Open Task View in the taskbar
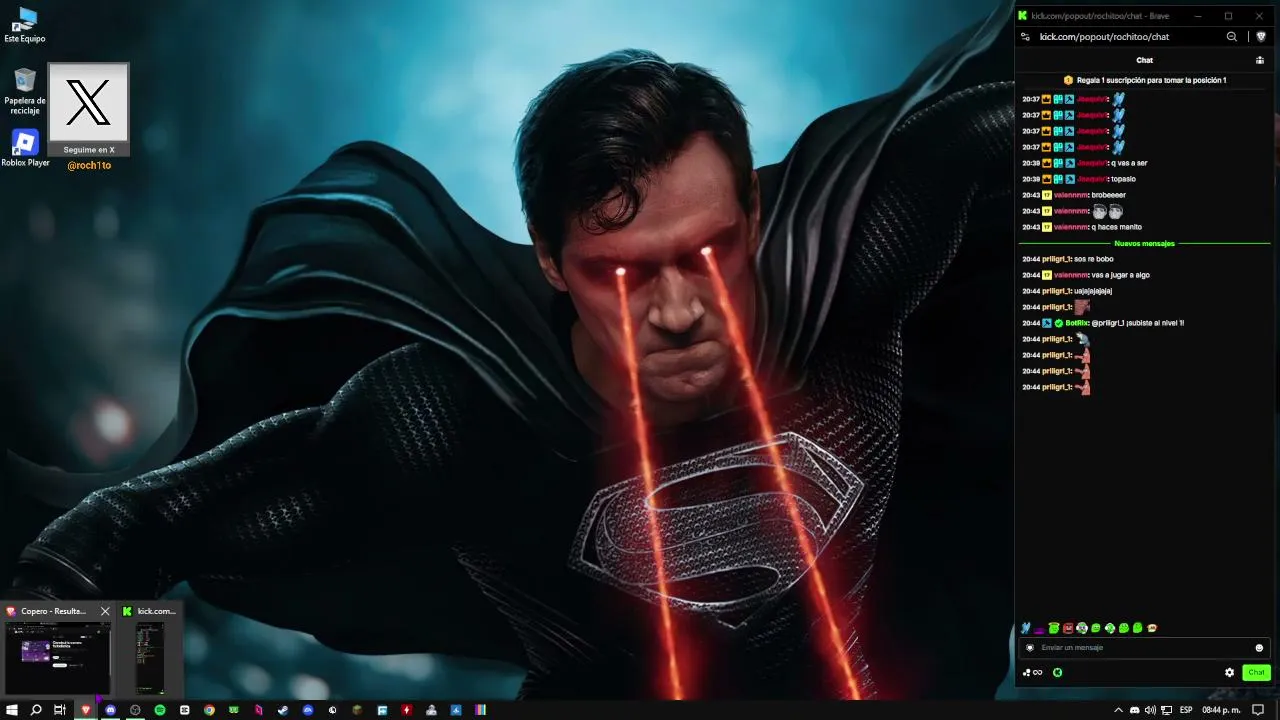1280x720 pixels. tap(60, 710)
